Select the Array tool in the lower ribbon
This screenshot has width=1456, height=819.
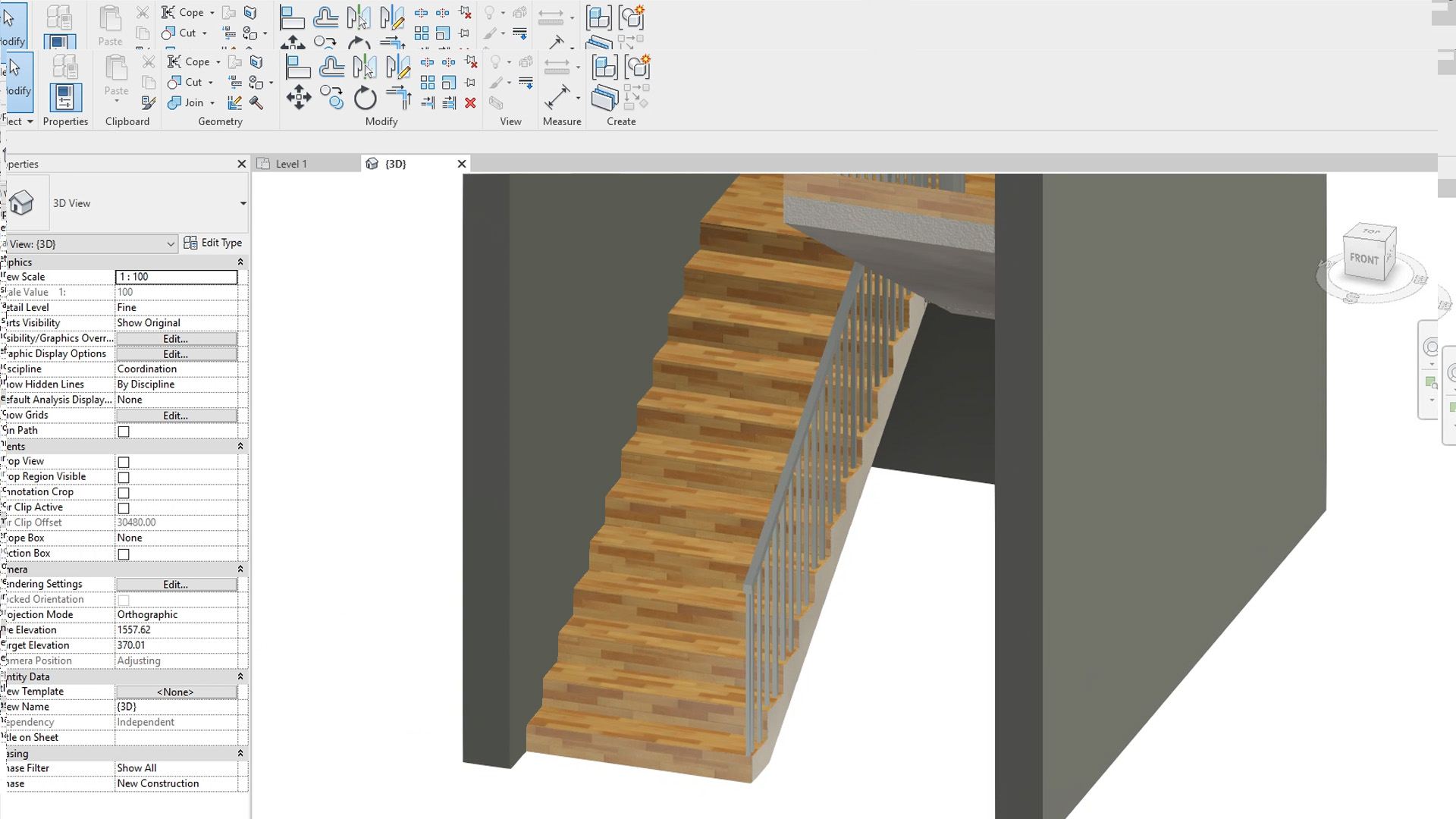click(x=428, y=83)
